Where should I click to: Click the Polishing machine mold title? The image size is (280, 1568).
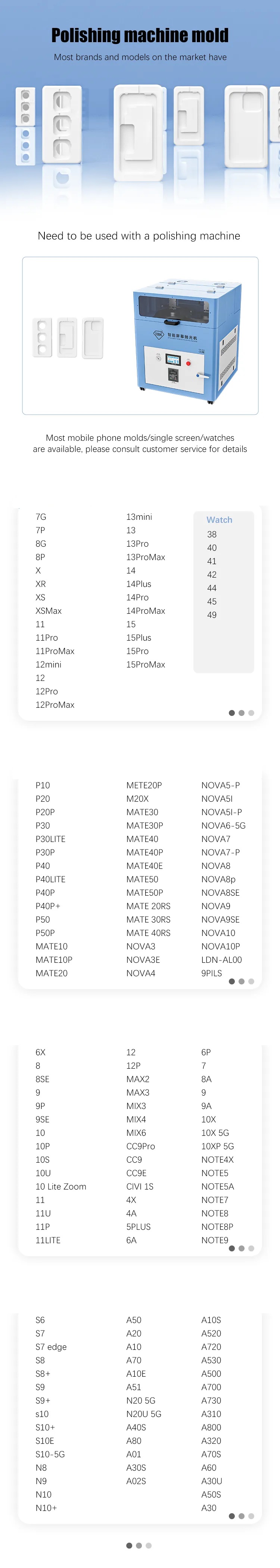pyautogui.click(x=140, y=35)
